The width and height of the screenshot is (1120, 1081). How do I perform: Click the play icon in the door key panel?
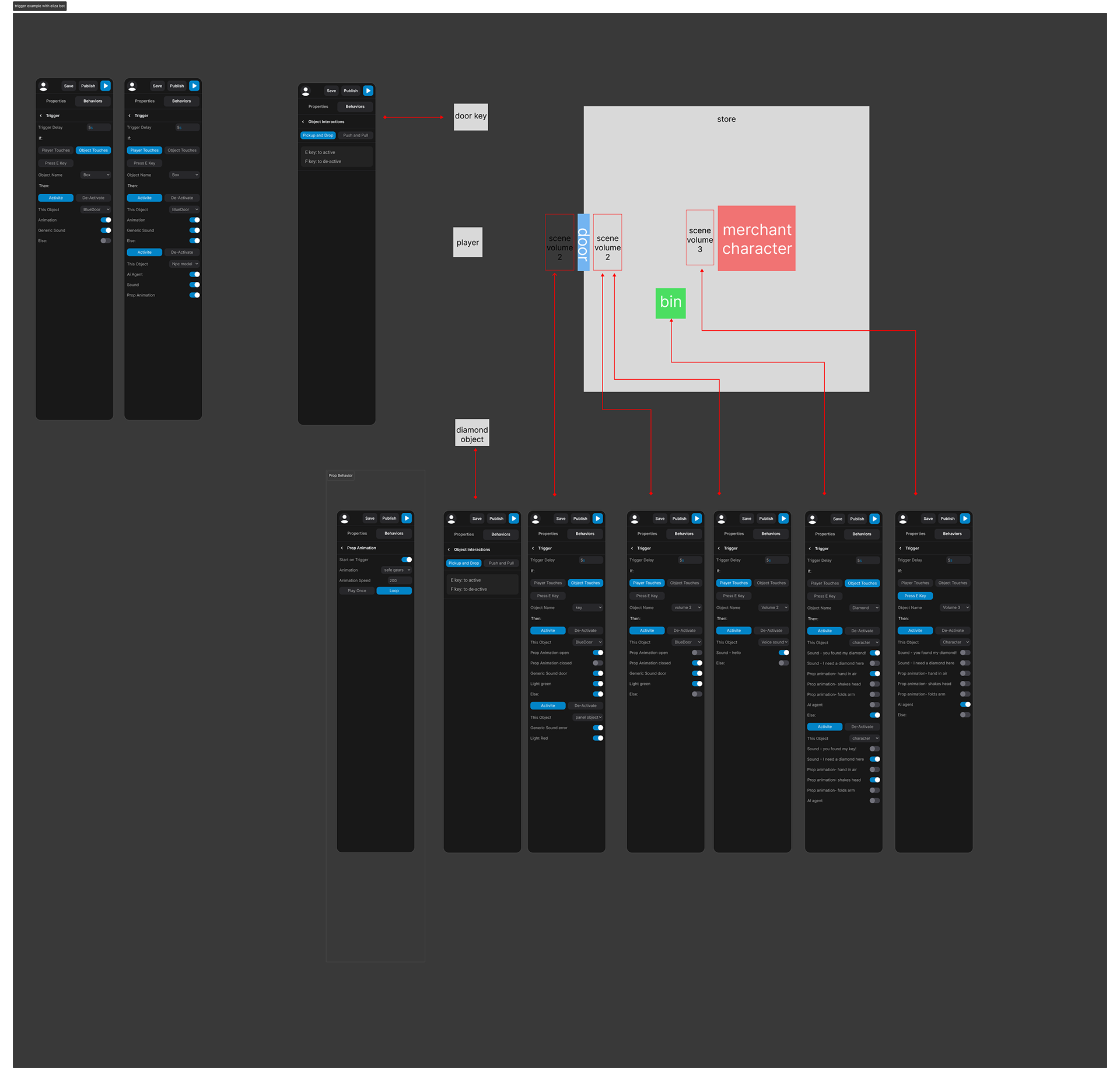pyautogui.click(x=368, y=90)
